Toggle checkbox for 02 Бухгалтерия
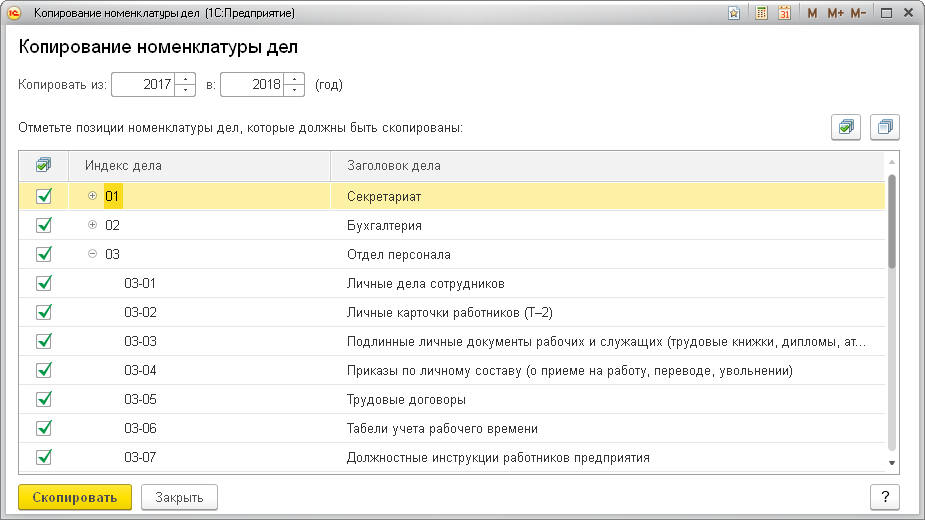925x520 pixels. tap(44, 225)
